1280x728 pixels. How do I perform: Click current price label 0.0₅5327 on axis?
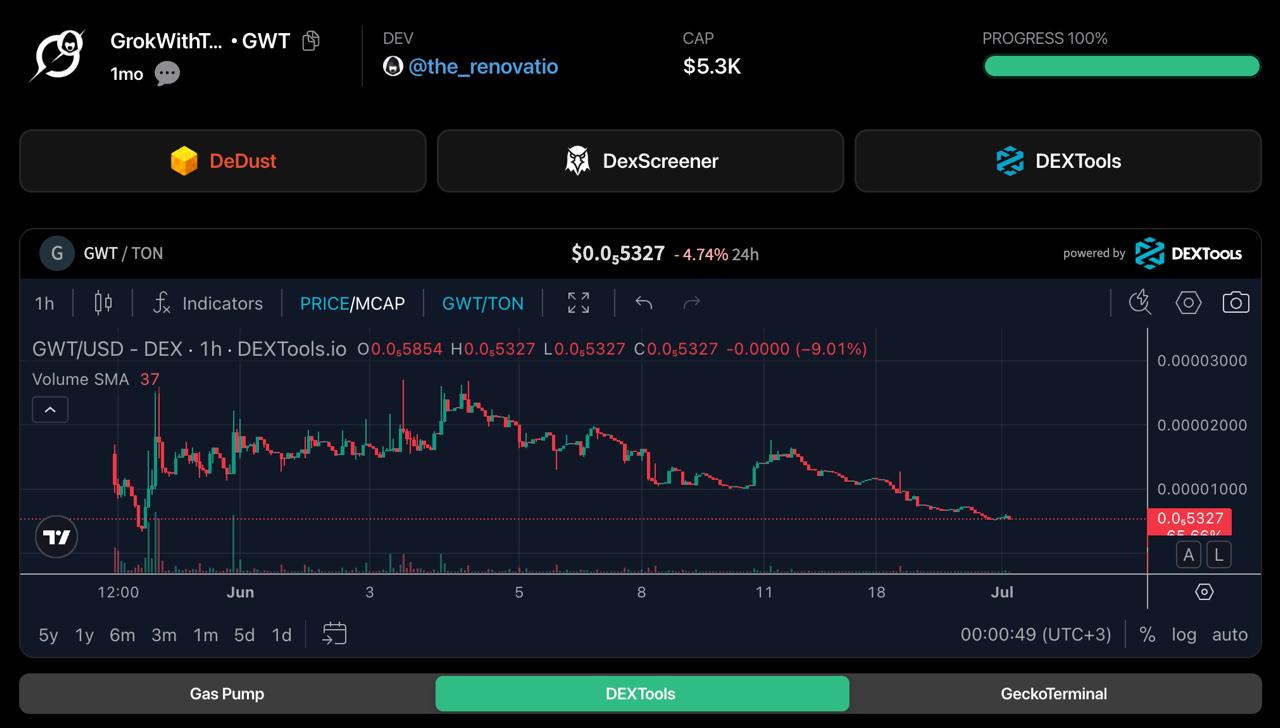(1190, 519)
